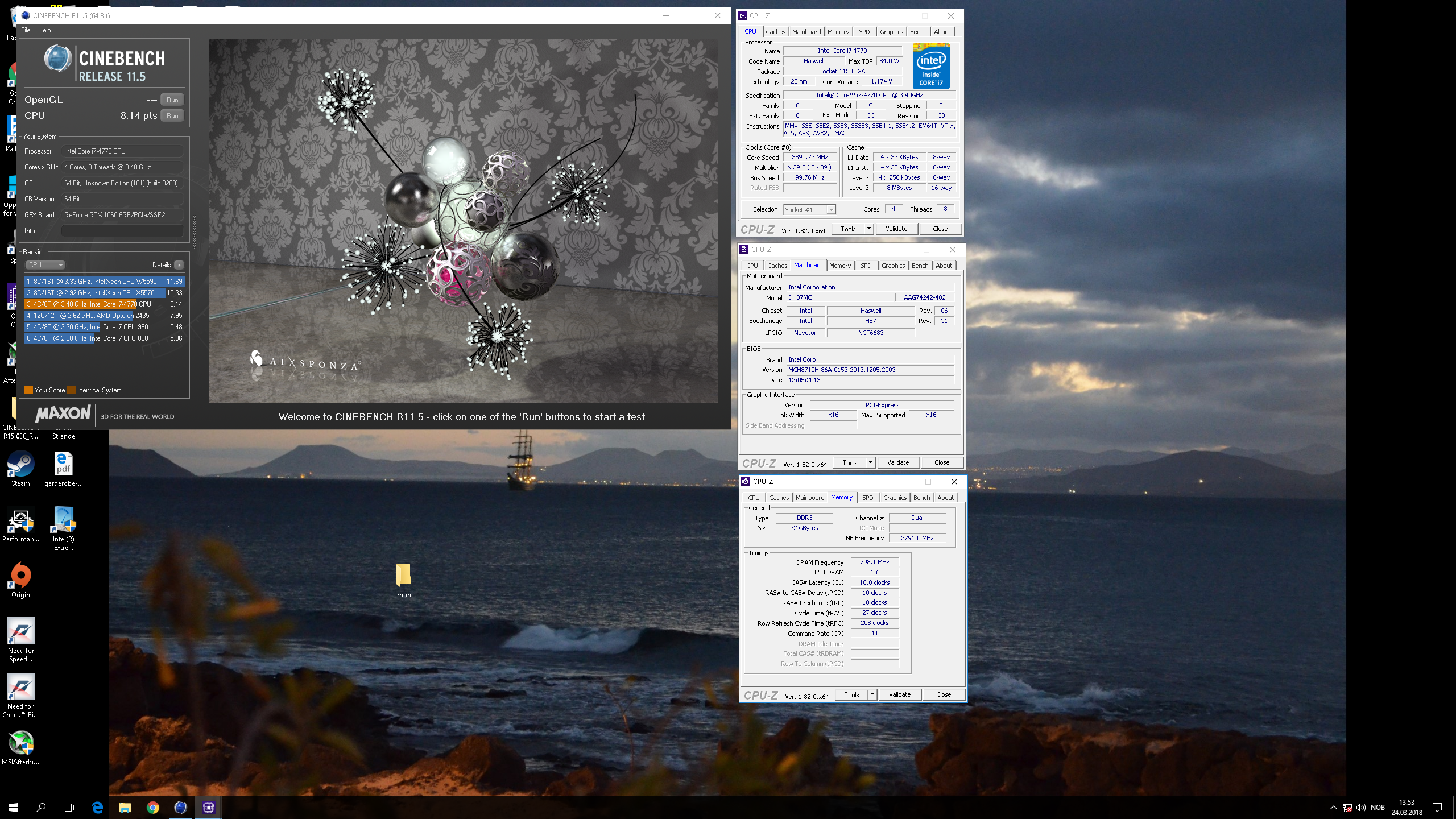Open the Windows Start menu
This screenshot has height=819, width=1456.
[14, 807]
